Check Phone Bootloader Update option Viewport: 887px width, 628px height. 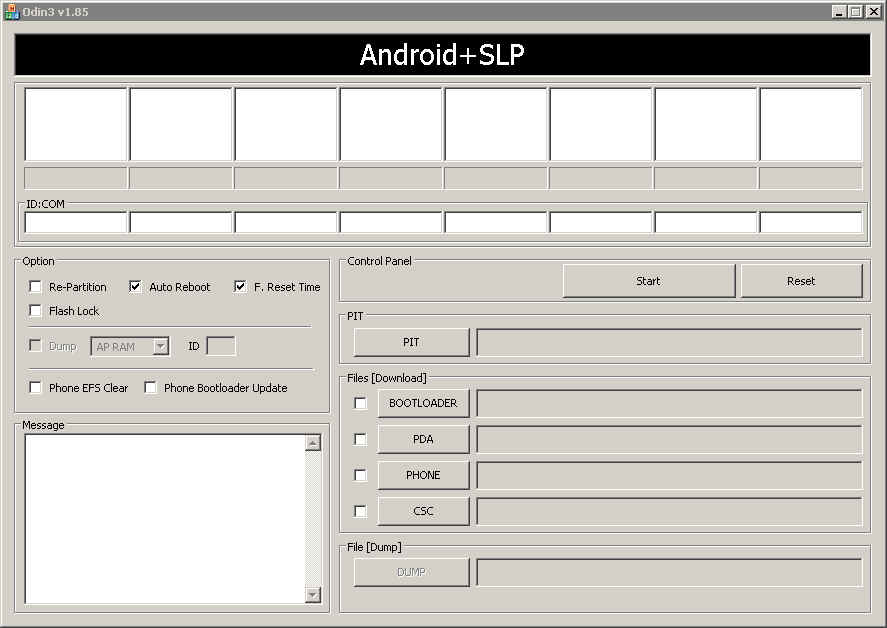click(x=150, y=388)
